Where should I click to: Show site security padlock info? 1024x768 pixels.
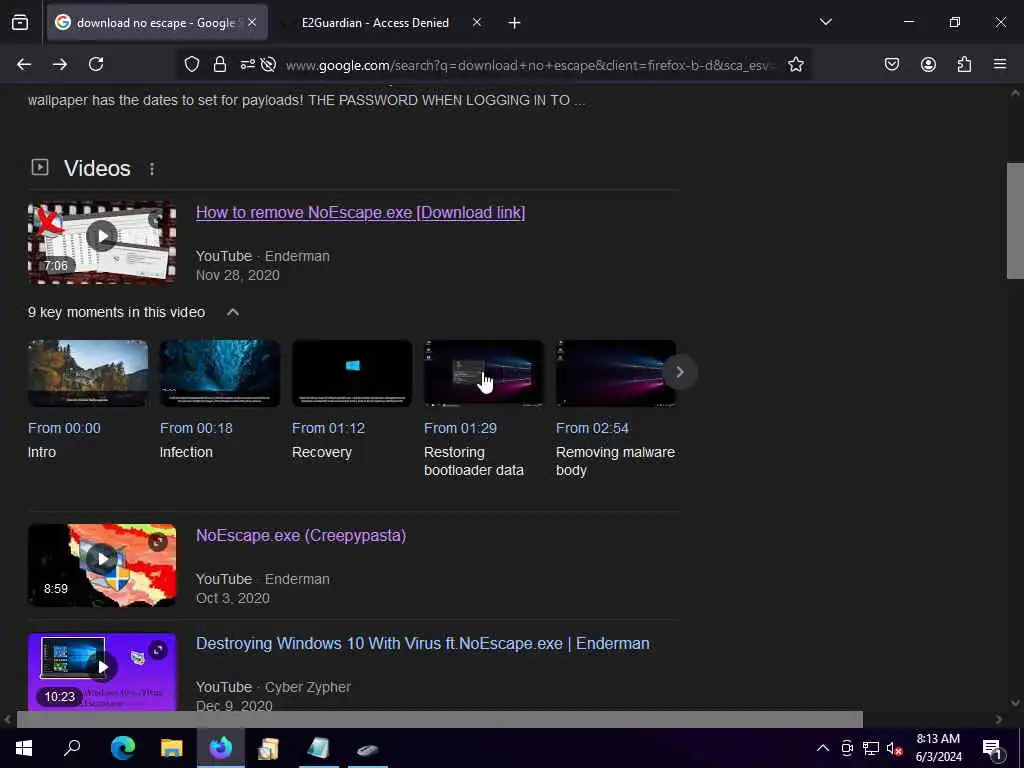[220, 64]
